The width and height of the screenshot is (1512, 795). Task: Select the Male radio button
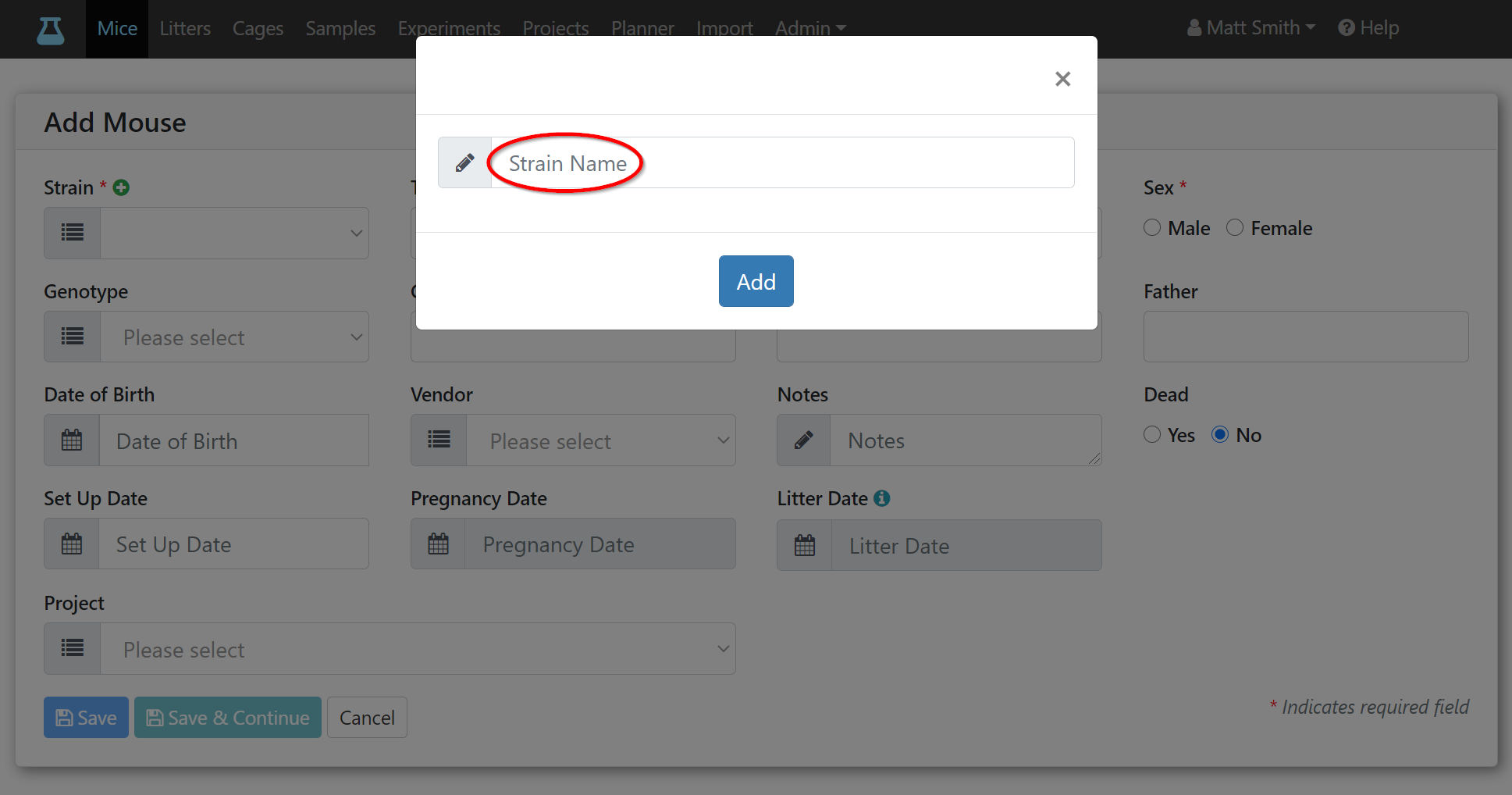point(1152,227)
